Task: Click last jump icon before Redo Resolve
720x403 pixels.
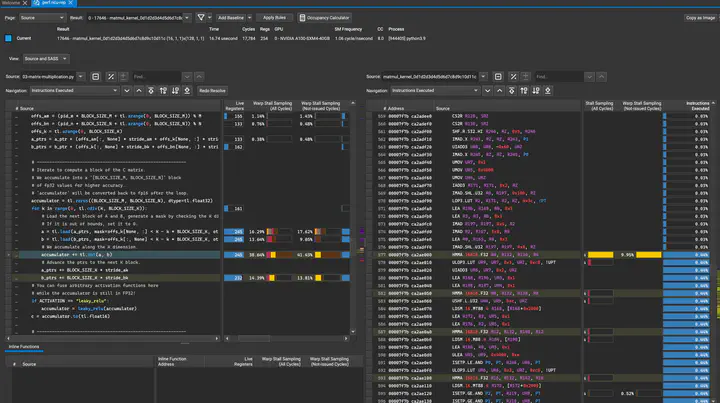Action: point(187,91)
